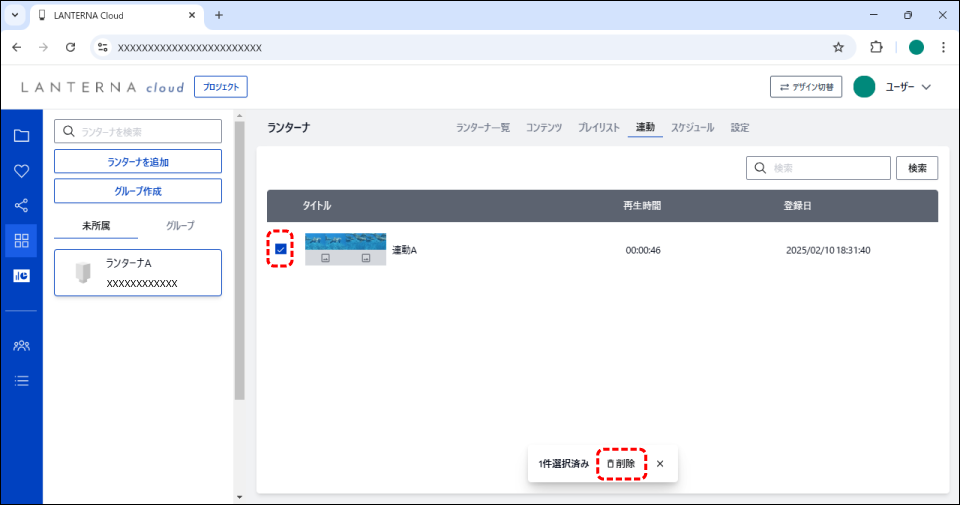
Task: Click the ランターナを追加 button
Action: click(x=138, y=161)
